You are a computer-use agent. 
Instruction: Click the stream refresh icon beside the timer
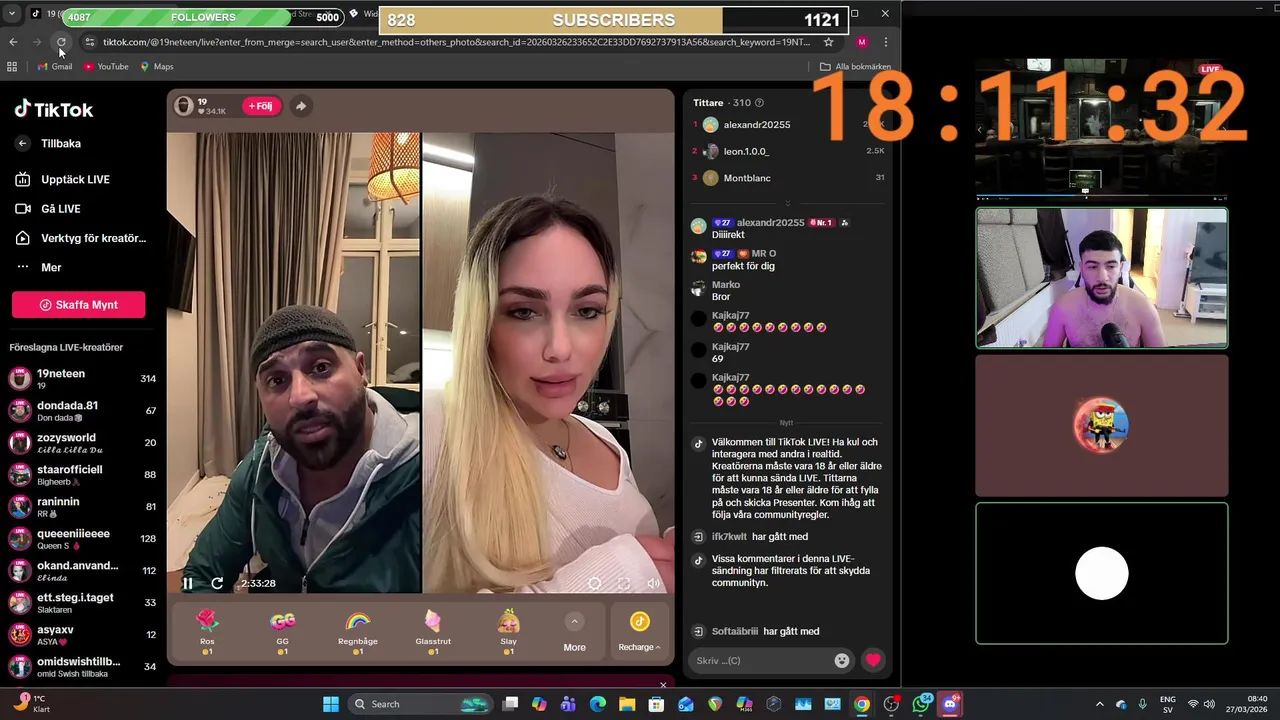pyautogui.click(x=217, y=583)
